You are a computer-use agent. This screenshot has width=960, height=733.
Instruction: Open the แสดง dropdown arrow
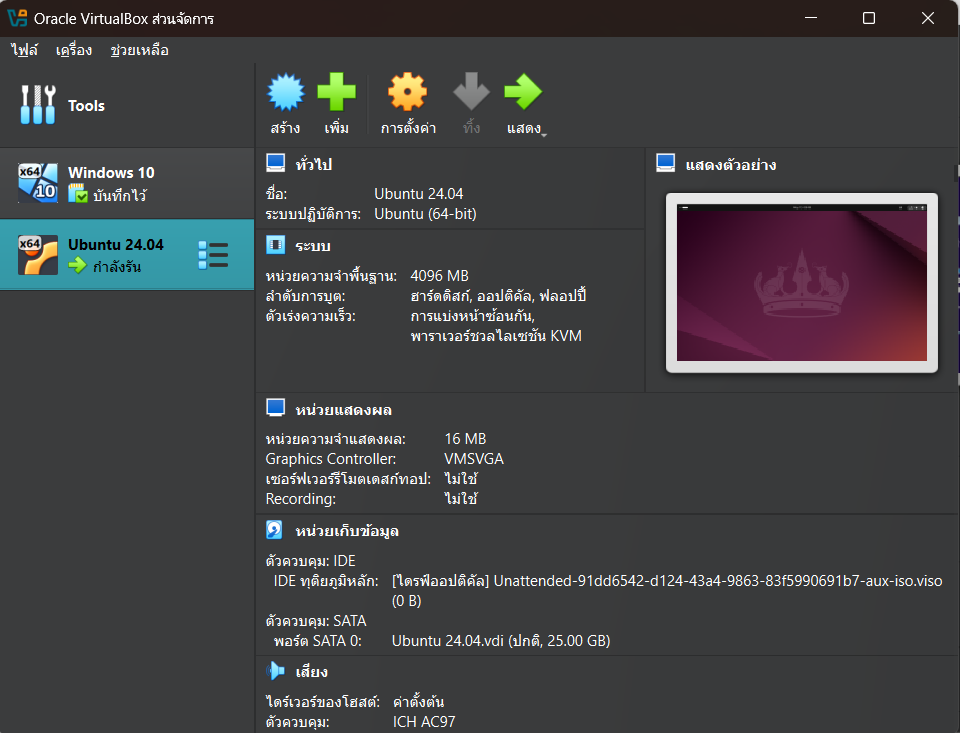544,135
